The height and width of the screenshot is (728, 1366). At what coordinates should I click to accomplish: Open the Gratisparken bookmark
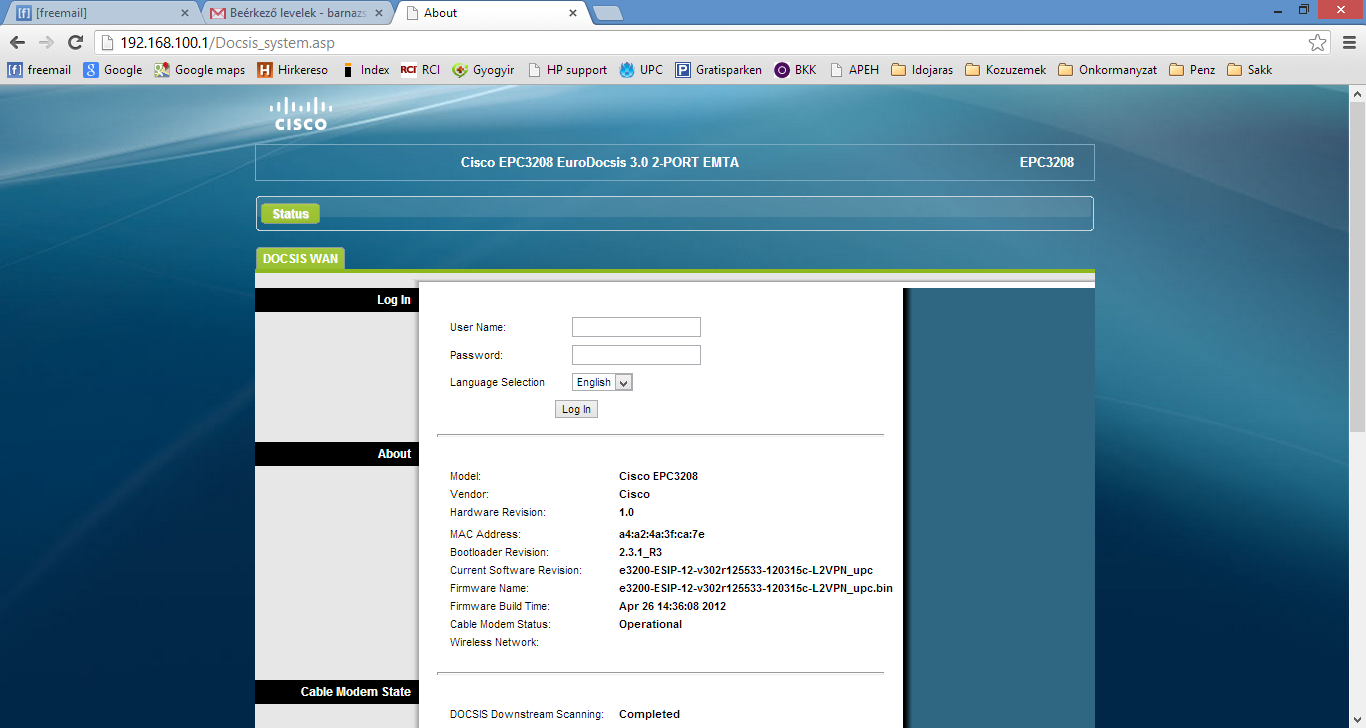(718, 70)
